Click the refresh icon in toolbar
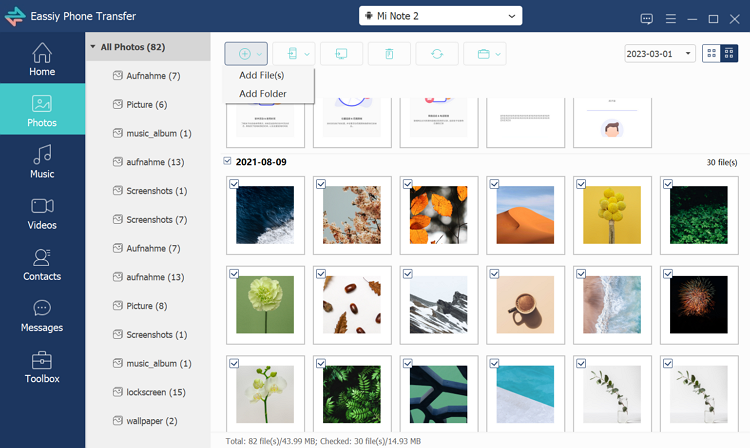This screenshot has width=750, height=448. pyautogui.click(x=437, y=54)
